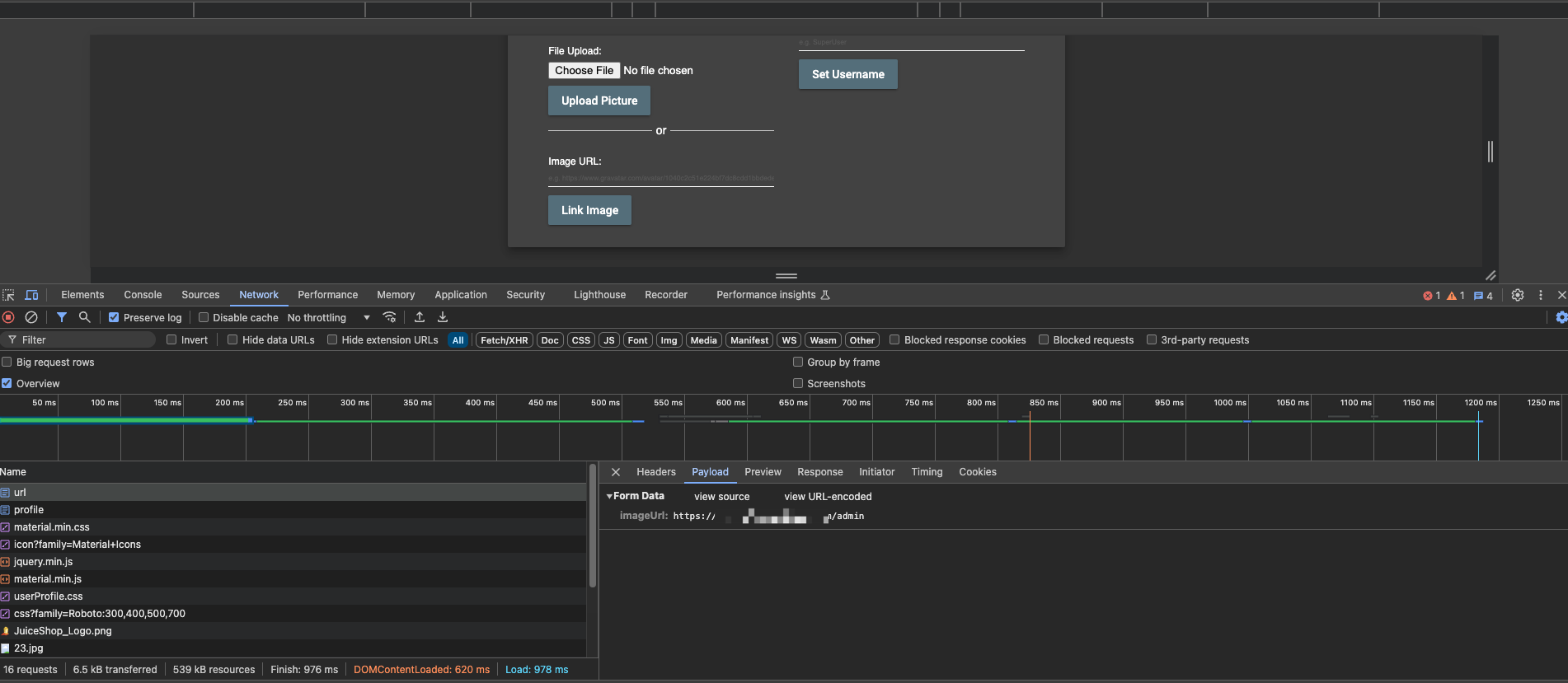Viewport: 1568px width, 683px height.
Task: Toggle the network filter funnel icon
Action: (x=62, y=317)
